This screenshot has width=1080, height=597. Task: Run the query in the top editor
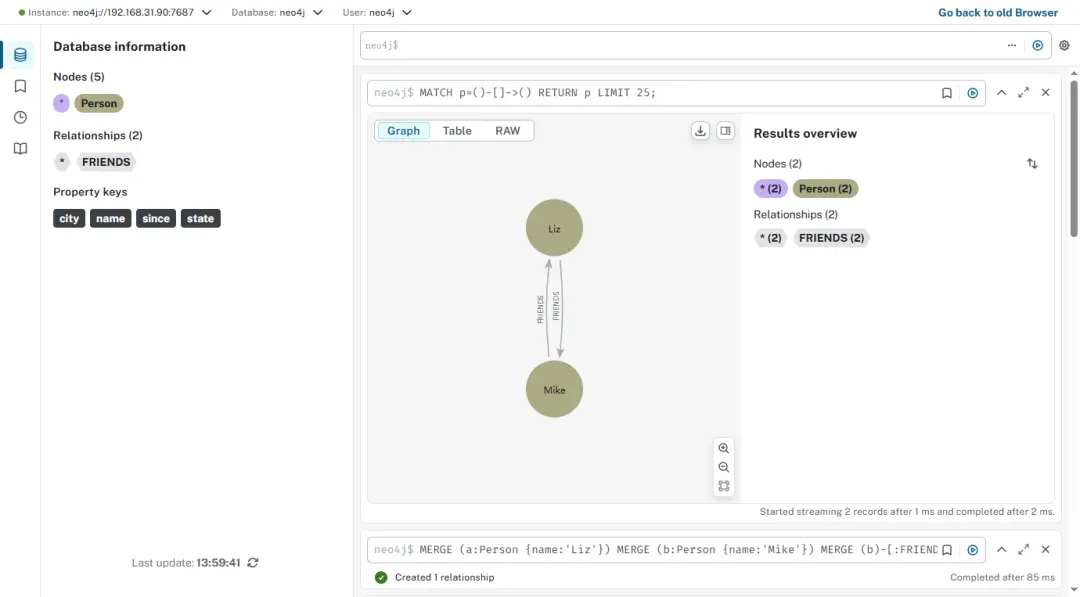pyautogui.click(x=1037, y=45)
